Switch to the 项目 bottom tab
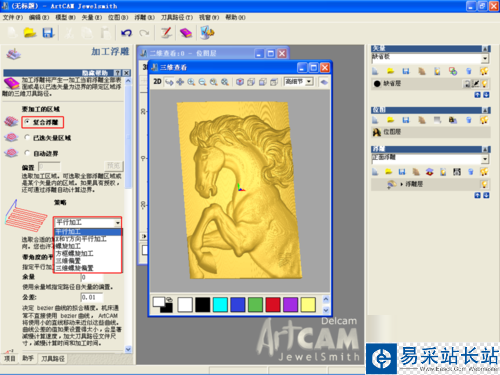The image size is (500, 375). click(9, 358)
